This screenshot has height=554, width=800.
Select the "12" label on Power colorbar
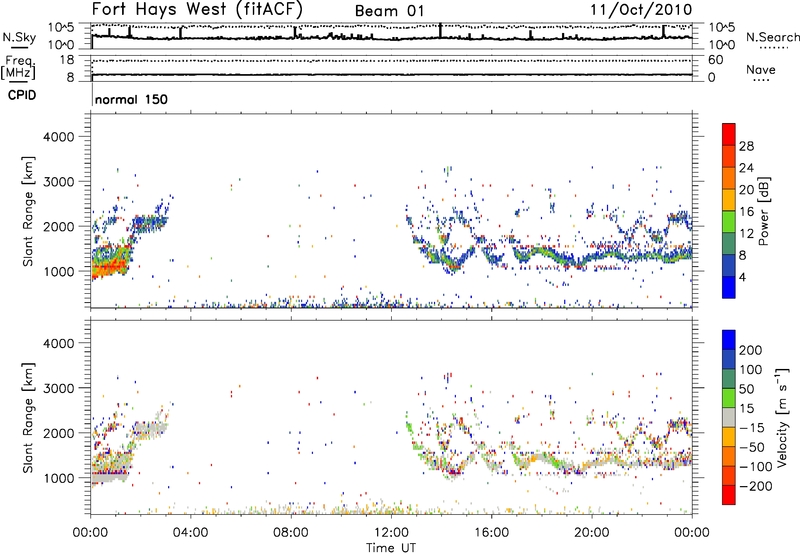[x=746, y=234]
